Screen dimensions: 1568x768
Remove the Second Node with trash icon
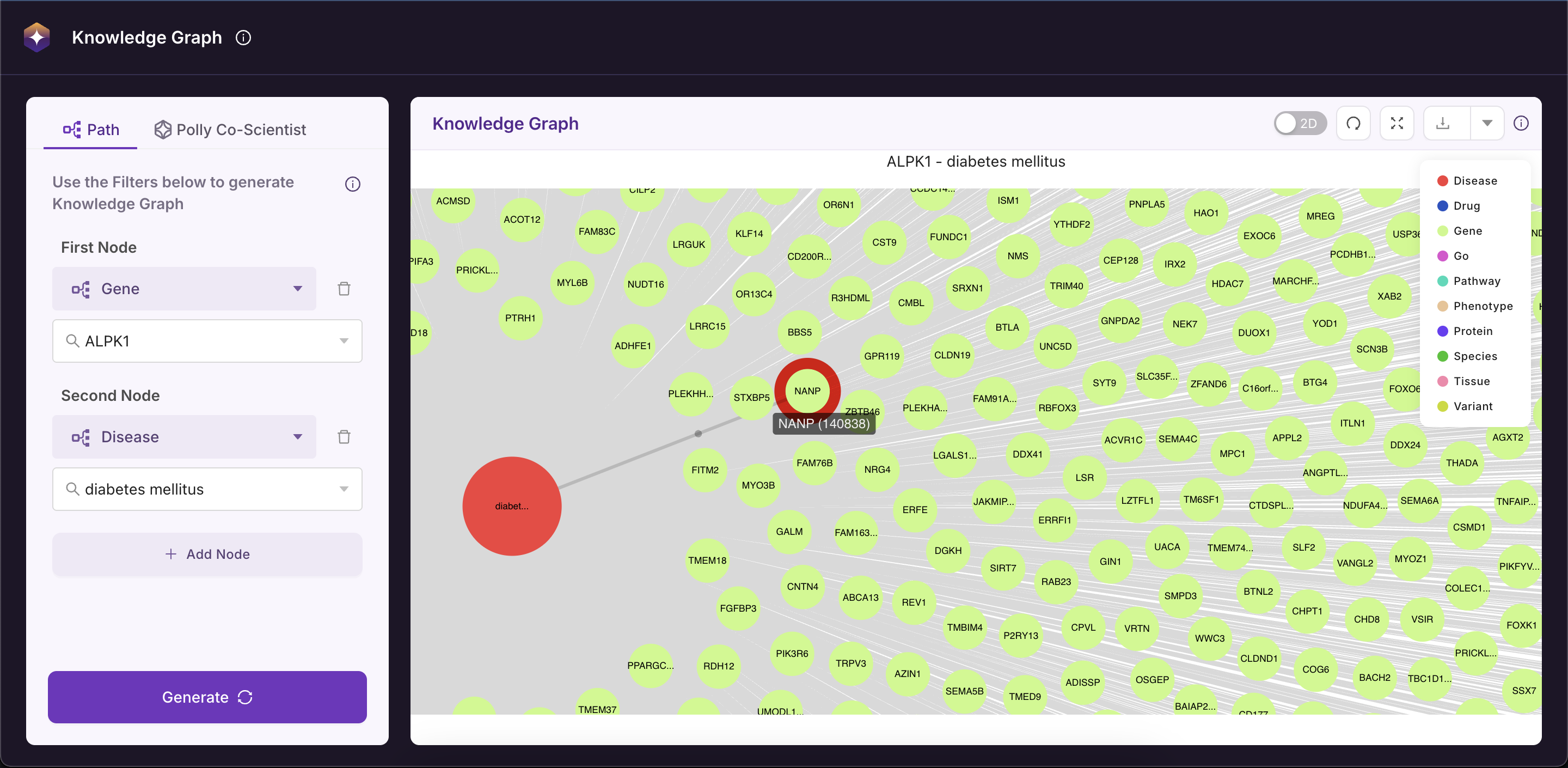point(344,437)
